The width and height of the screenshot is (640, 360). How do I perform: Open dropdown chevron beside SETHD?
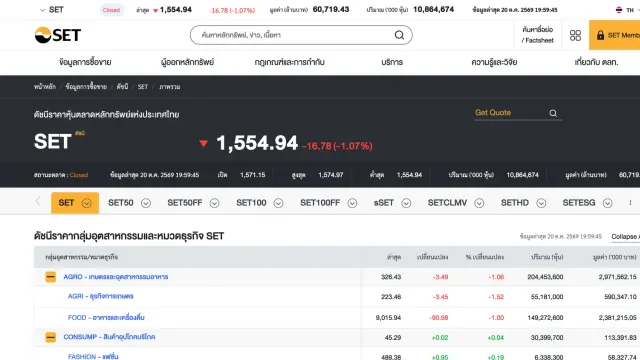(541, 203)
